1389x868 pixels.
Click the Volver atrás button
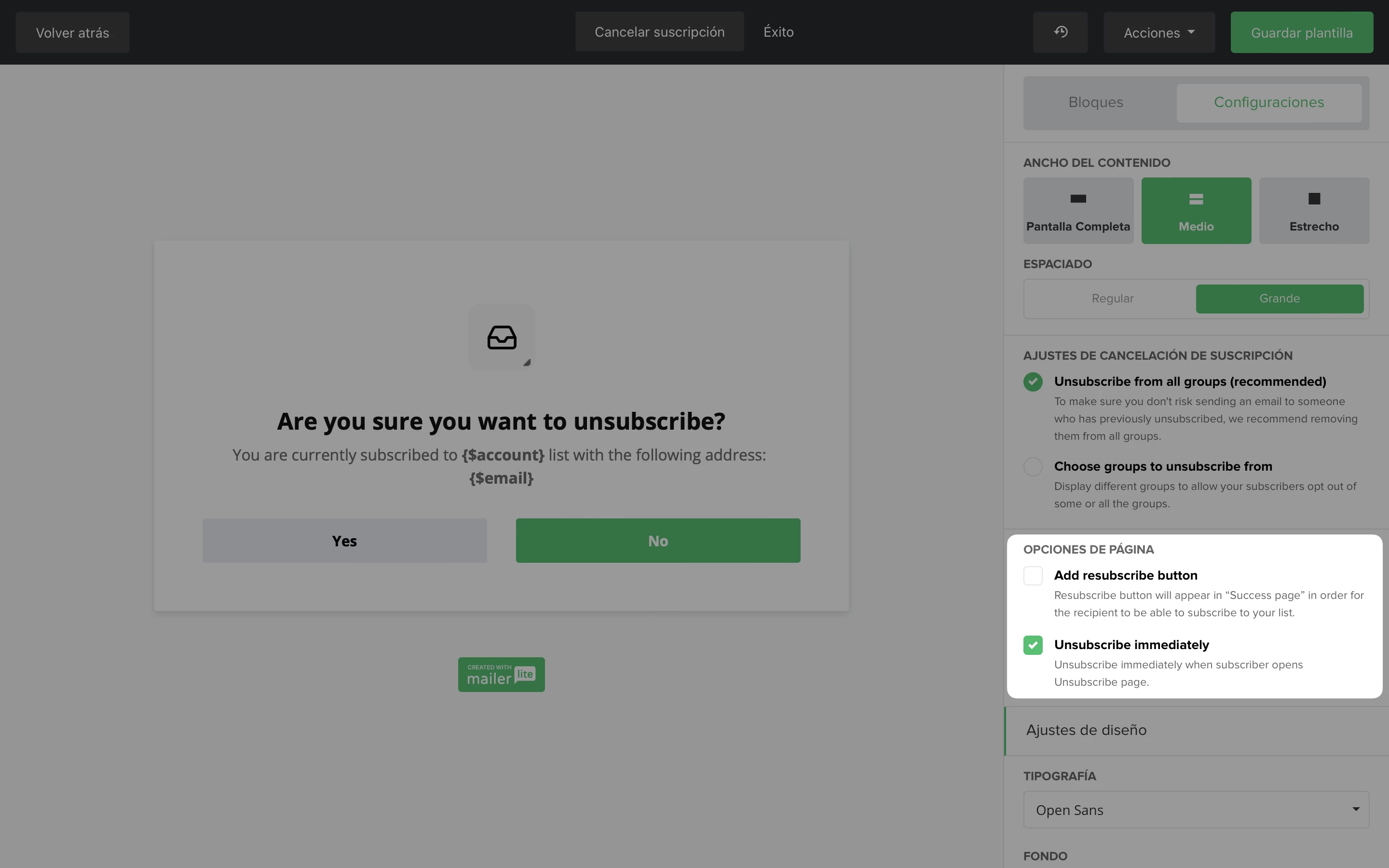(x=72, y=33)
